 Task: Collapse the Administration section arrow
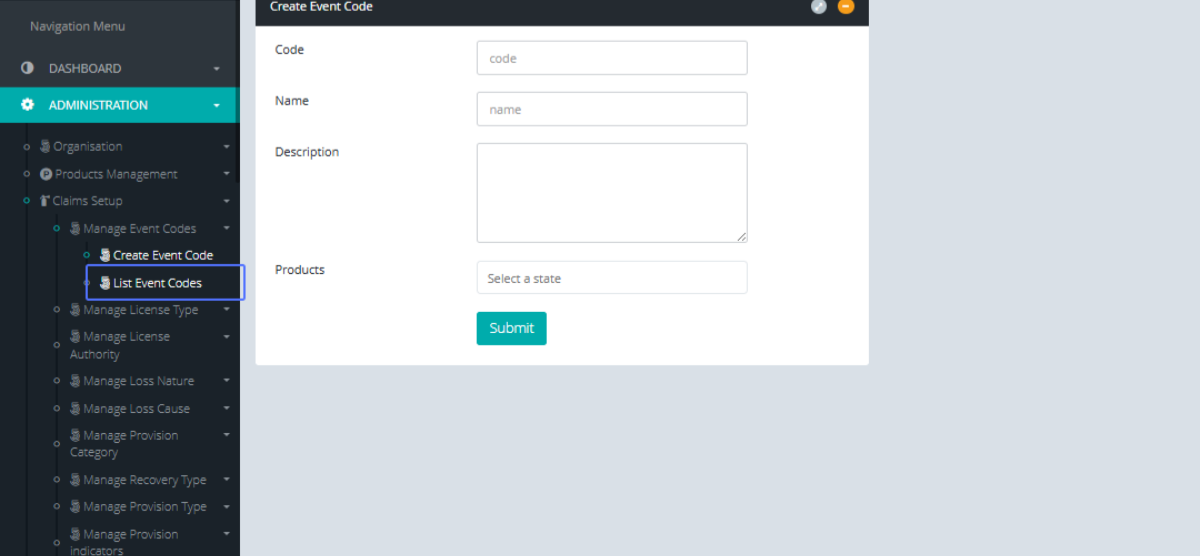click(x=216, y=105)
